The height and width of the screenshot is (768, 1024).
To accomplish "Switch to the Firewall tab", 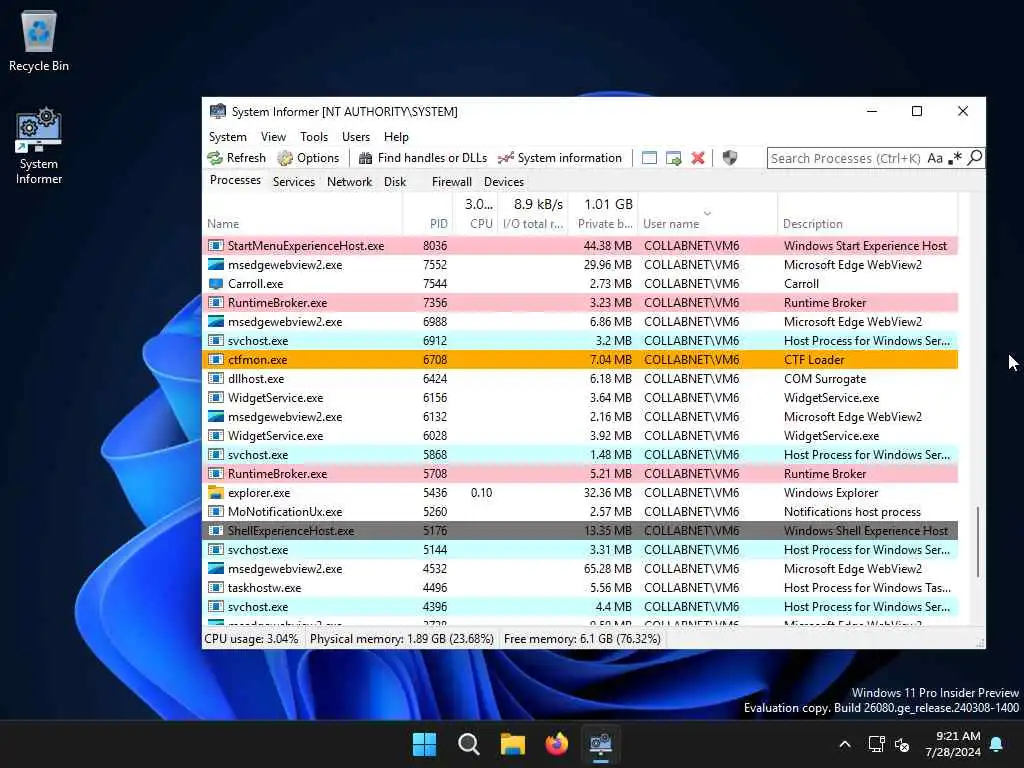I will [x=451, y=182].
